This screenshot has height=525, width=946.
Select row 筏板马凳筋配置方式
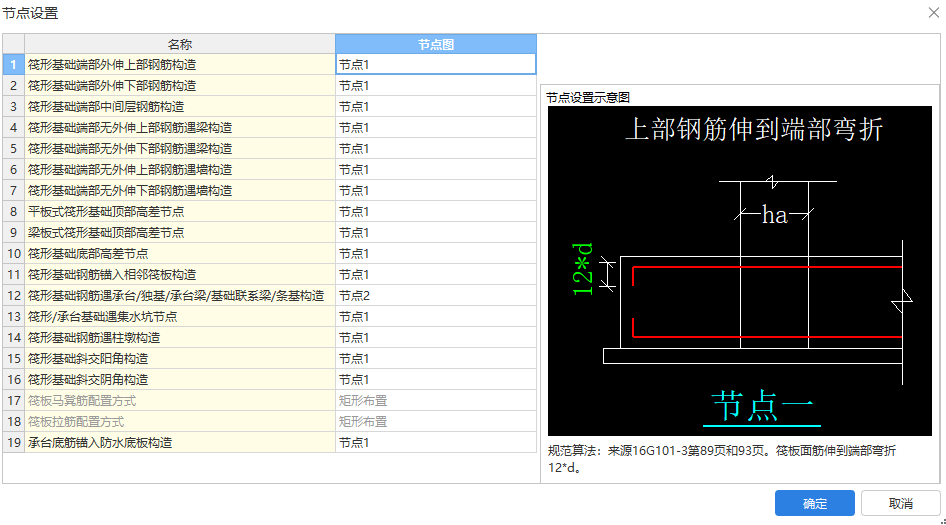click(180, 401)
